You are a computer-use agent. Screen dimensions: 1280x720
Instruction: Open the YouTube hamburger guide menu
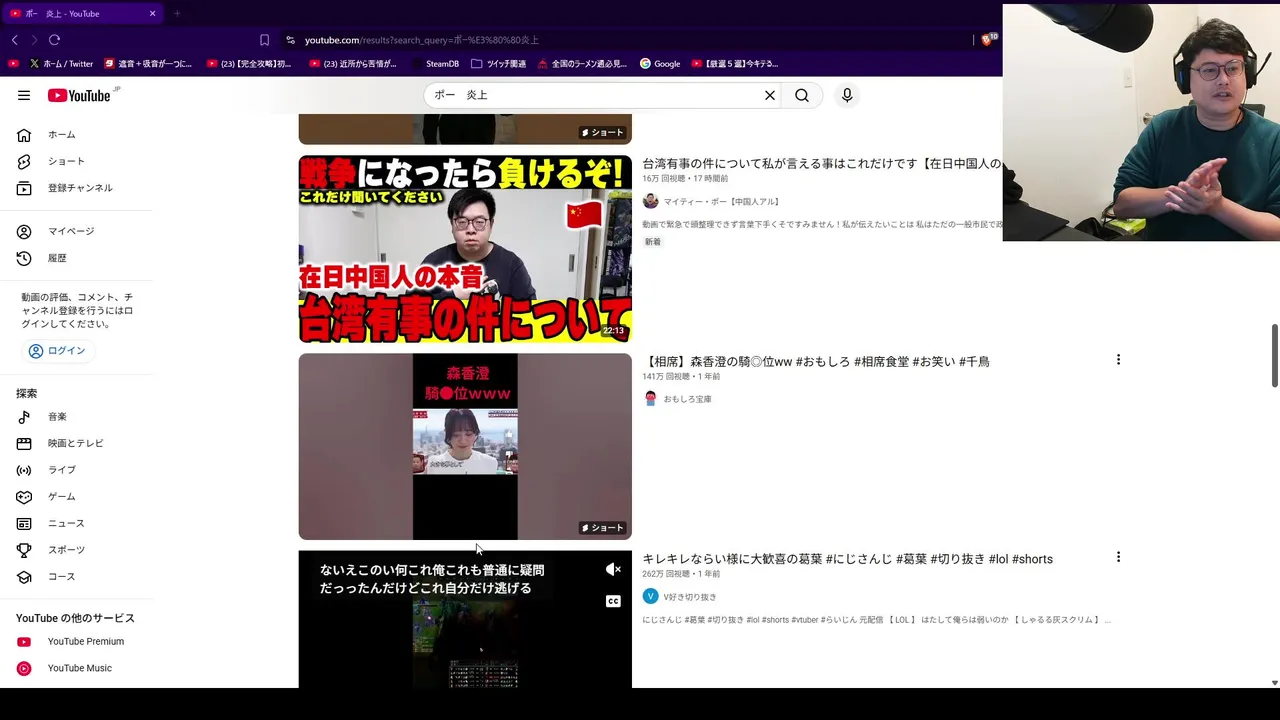pyautogui.click(x=24, y=95)
